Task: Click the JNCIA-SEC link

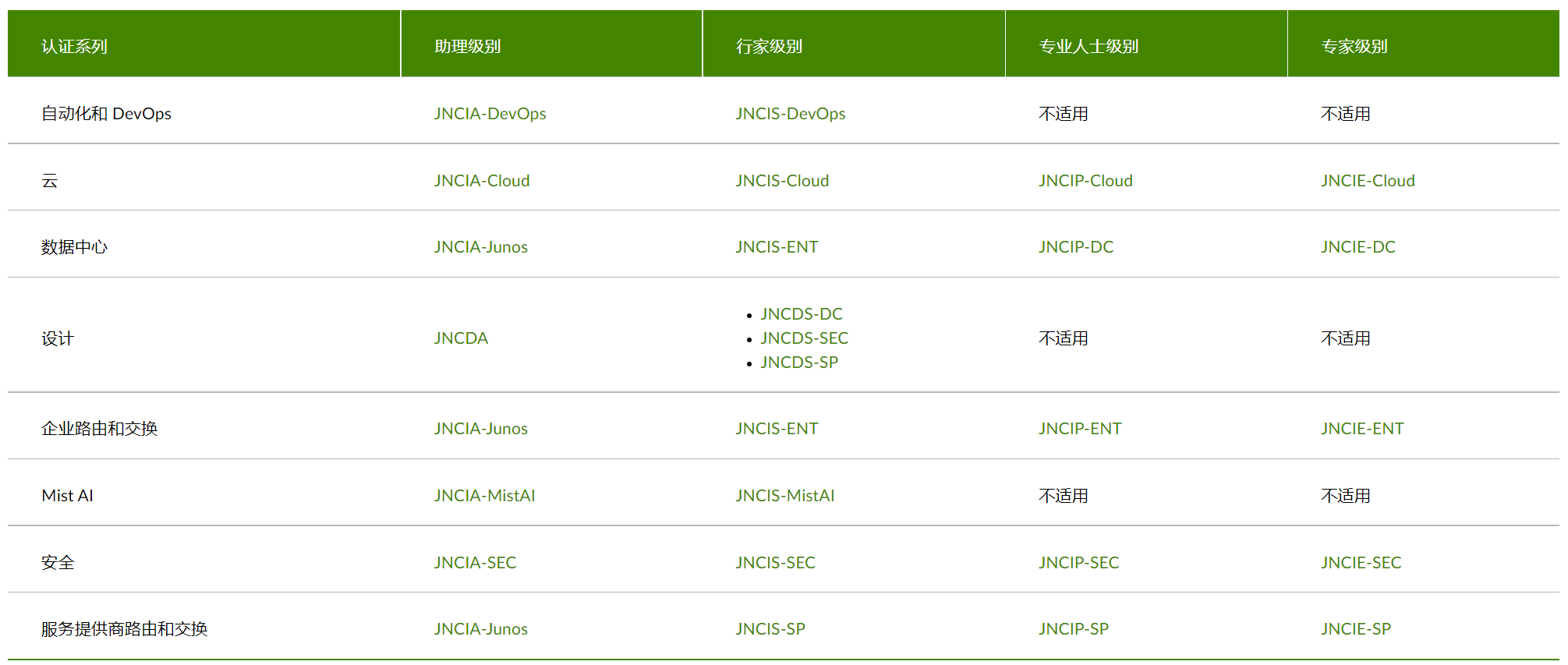Action: 475,563
